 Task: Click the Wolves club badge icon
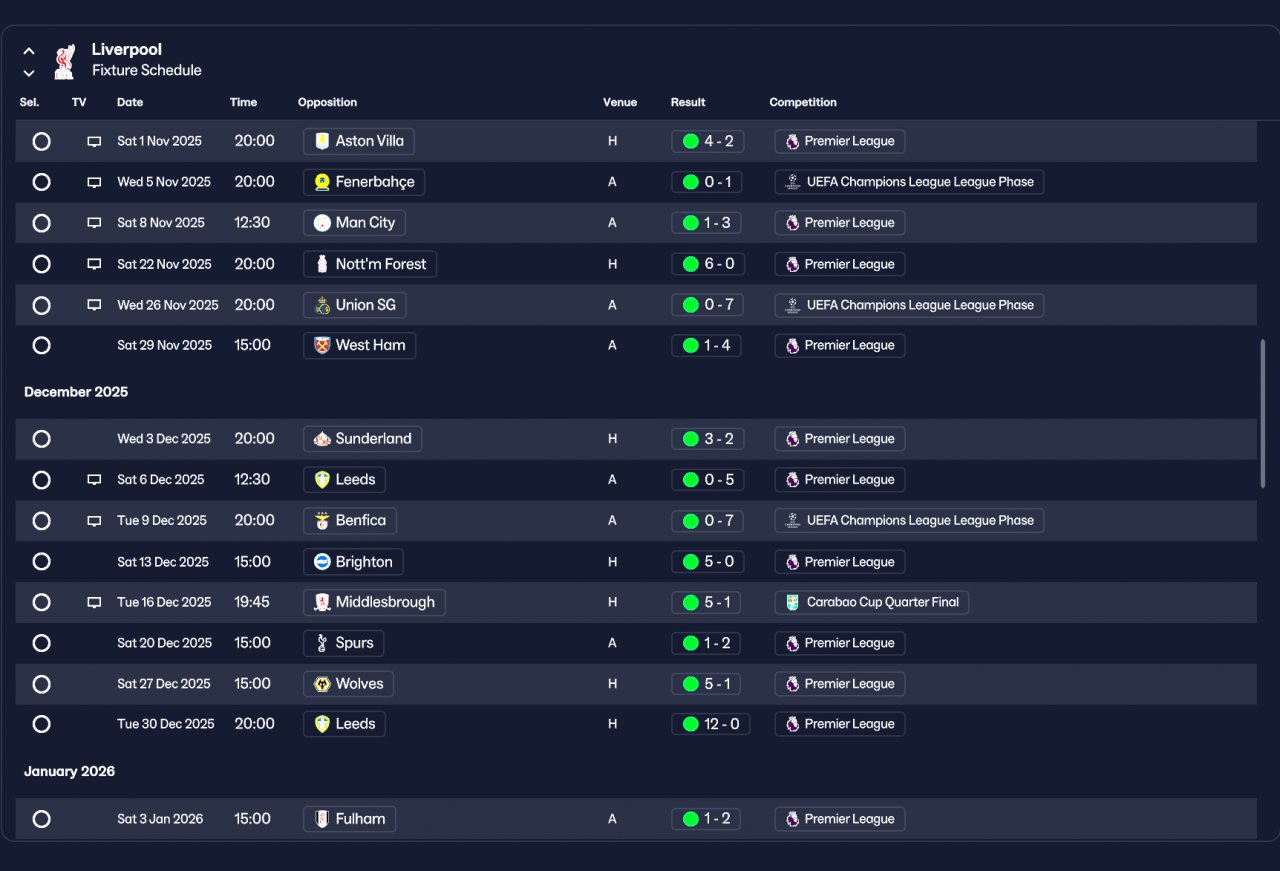[322, 684]
